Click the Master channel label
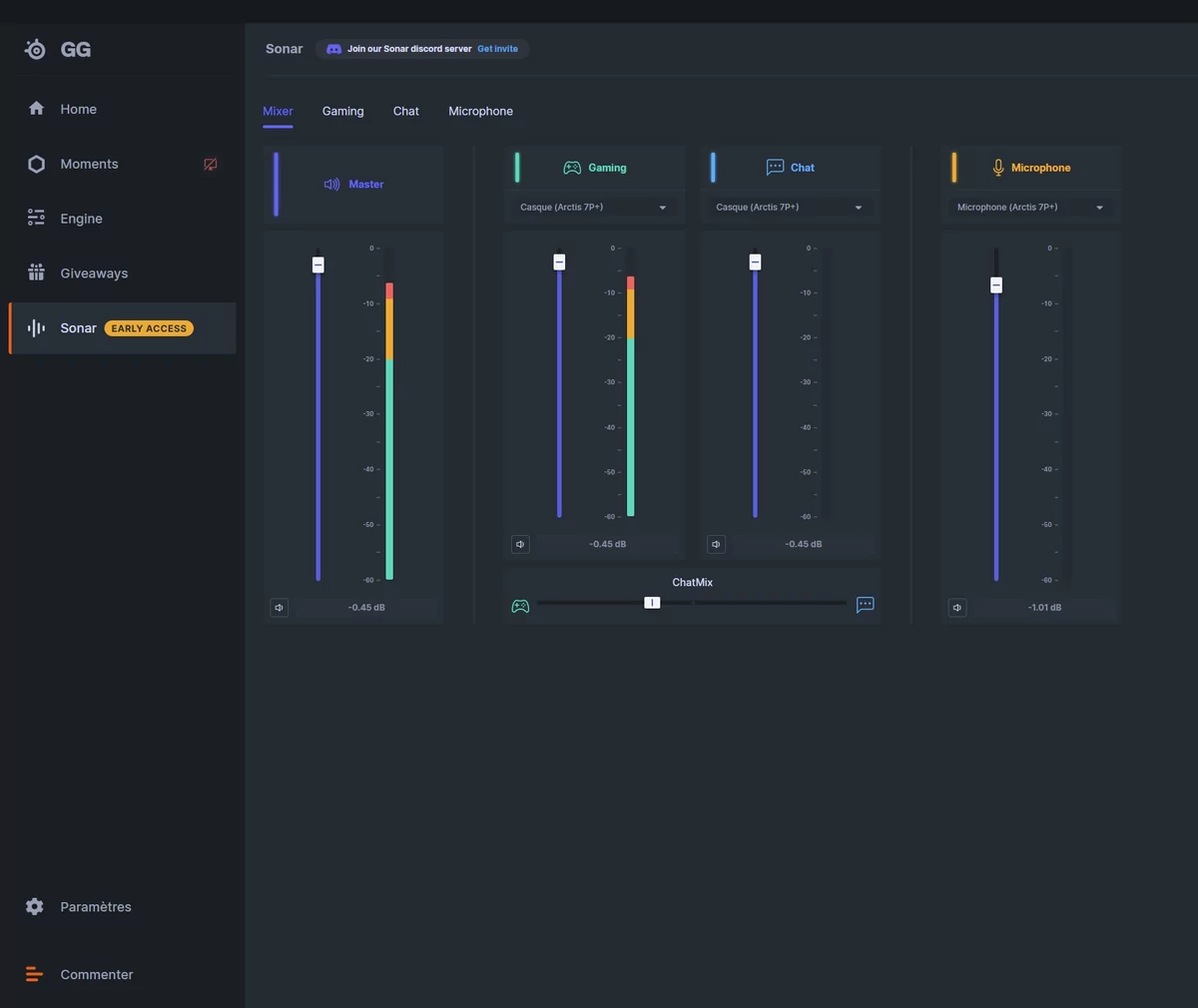Screen dimensions: 1198x1008 pos(366,185)
